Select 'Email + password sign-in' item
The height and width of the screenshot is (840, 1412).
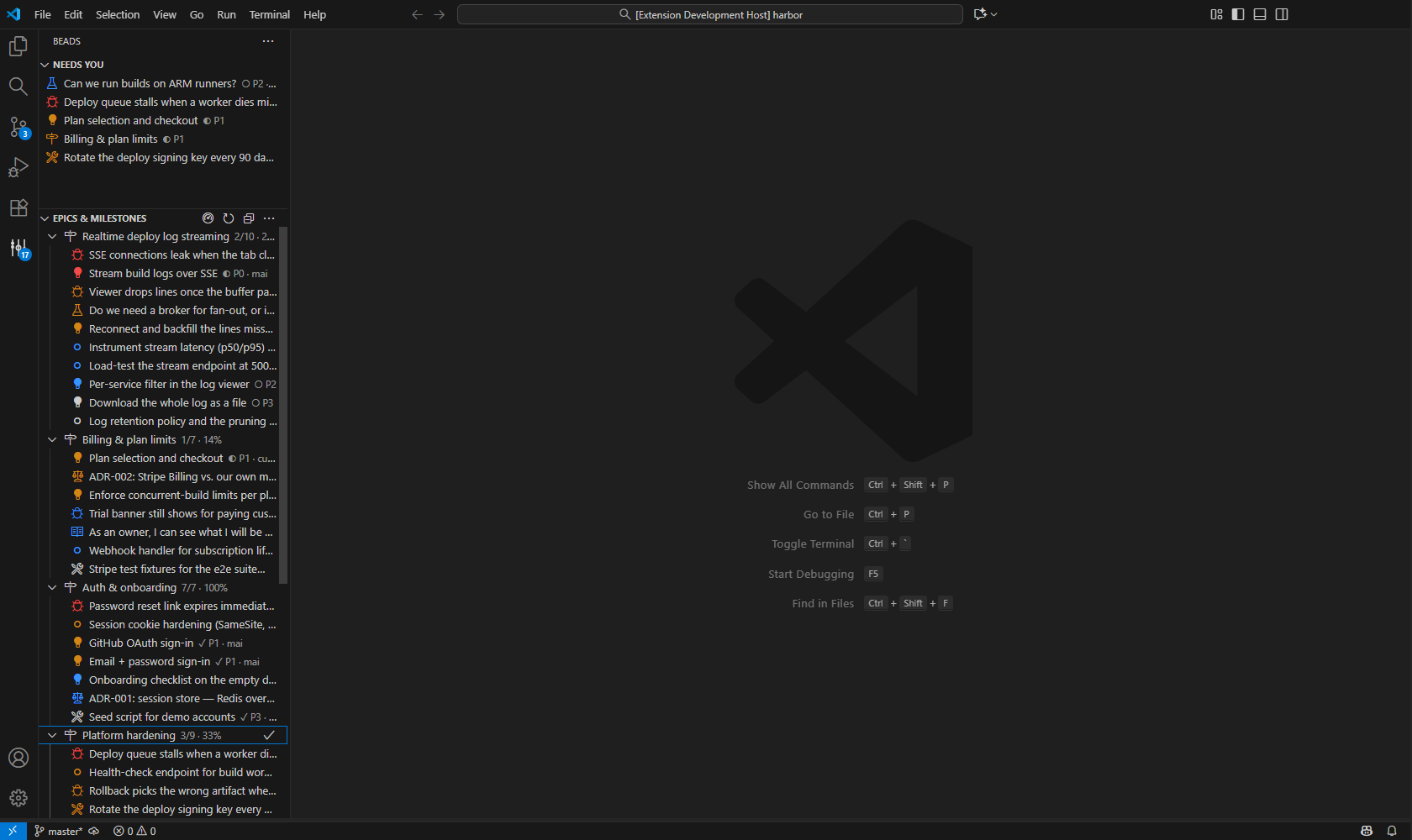160,661
